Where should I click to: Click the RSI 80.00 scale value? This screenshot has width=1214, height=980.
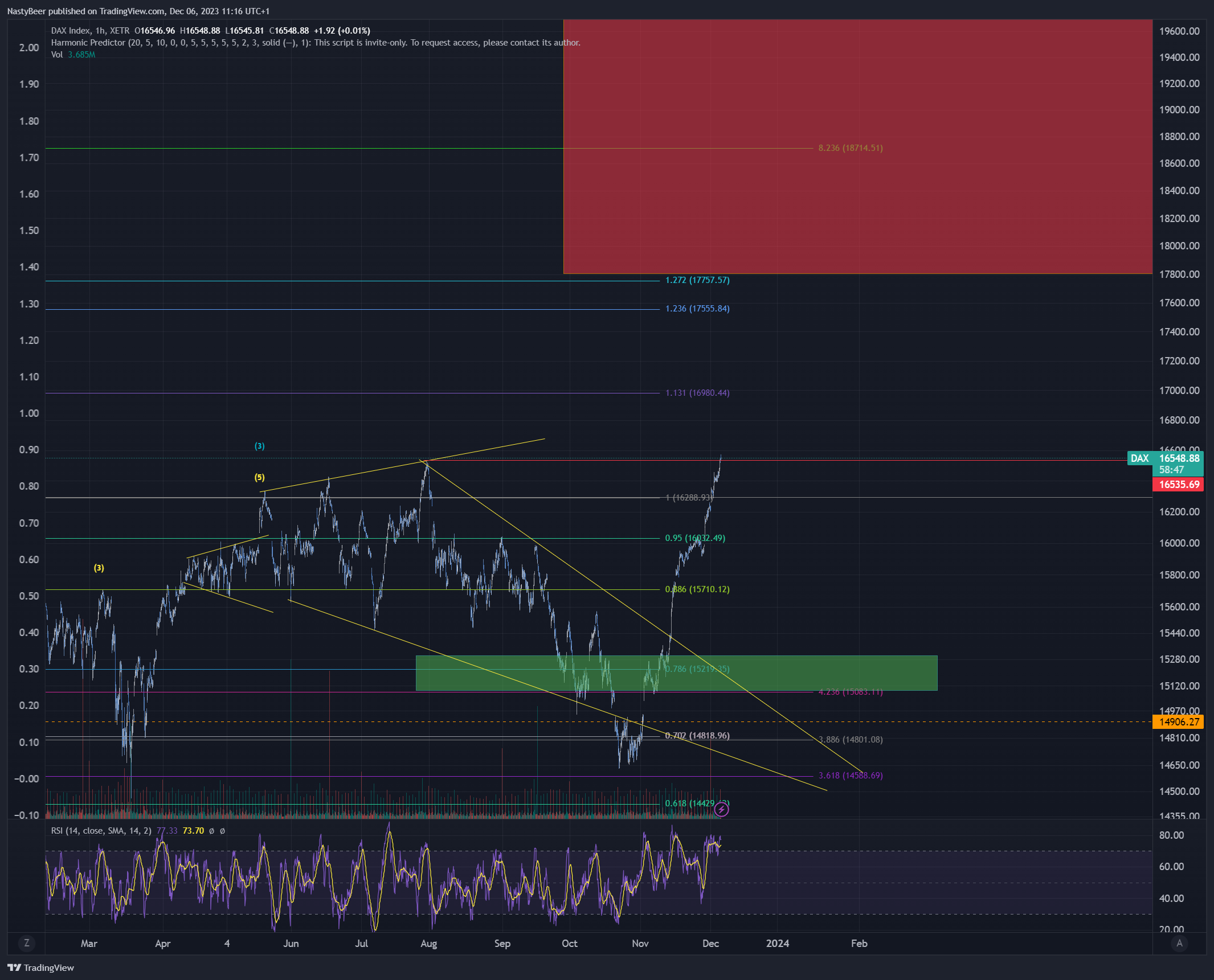1171,835
